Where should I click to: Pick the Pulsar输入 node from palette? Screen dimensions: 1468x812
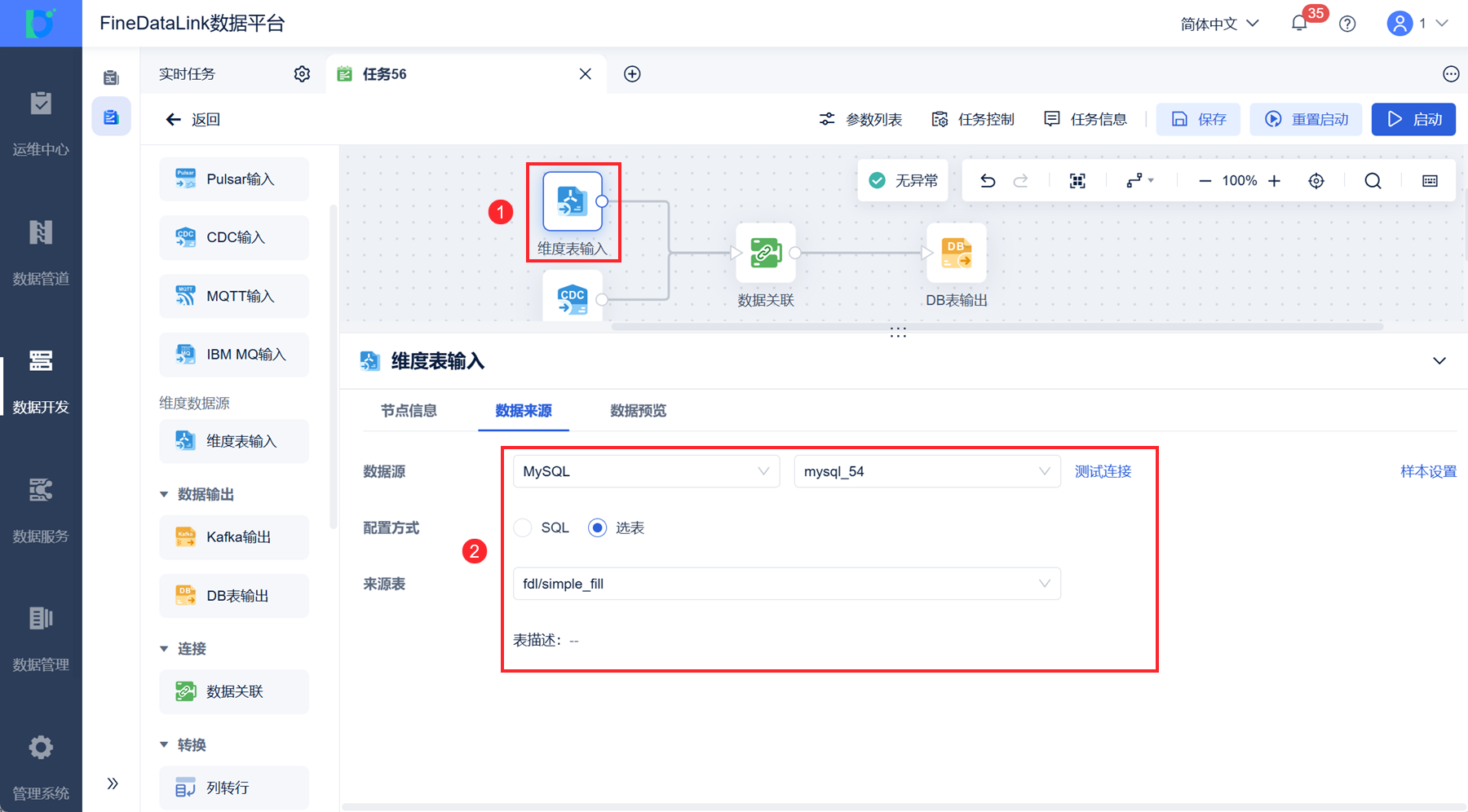234,179
